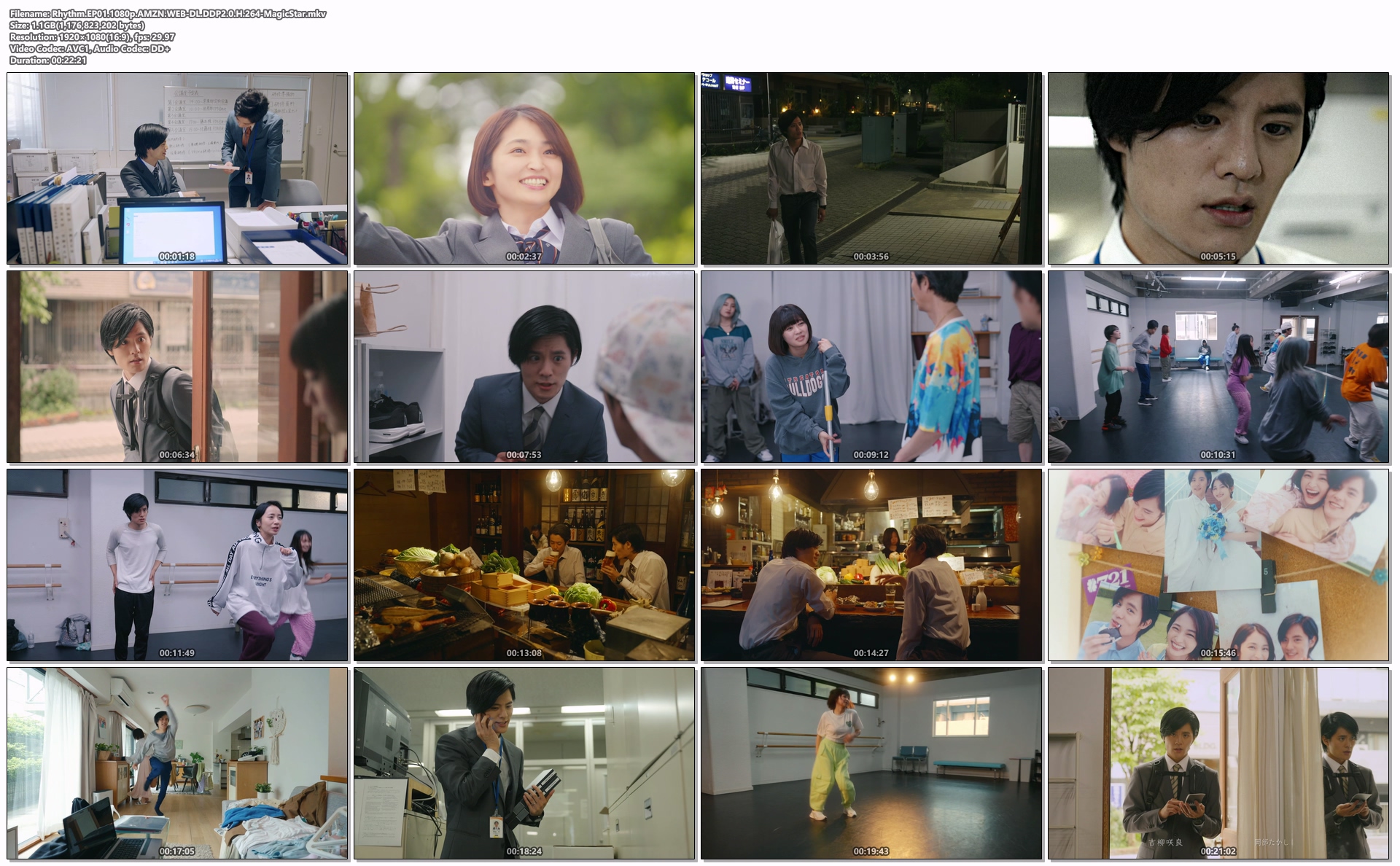Open the last thumbnail at 00:21:02
The width and height of the screenshot is (1400, 866).
pyautogui.click(x=1218, y=763)
